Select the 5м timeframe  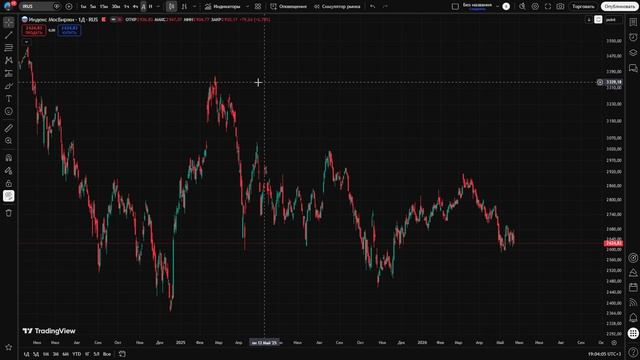93,7
